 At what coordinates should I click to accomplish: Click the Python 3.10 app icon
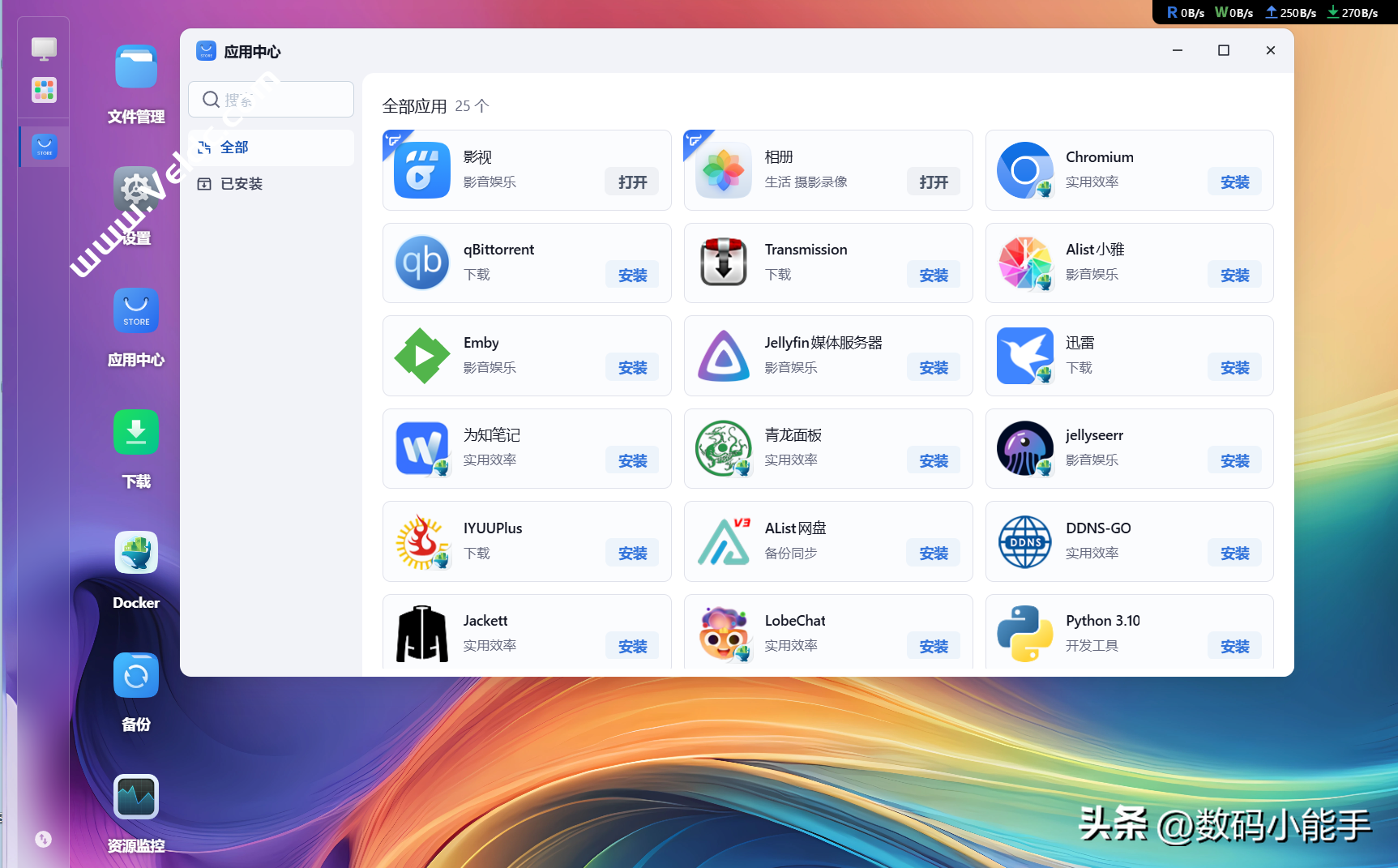[x=1025, y=634]
